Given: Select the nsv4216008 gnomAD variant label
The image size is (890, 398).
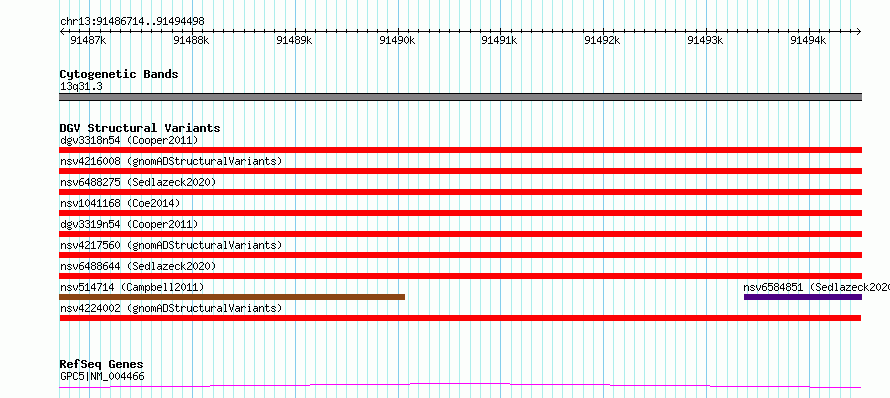Looking at the screenshot, I should point(171,161).
